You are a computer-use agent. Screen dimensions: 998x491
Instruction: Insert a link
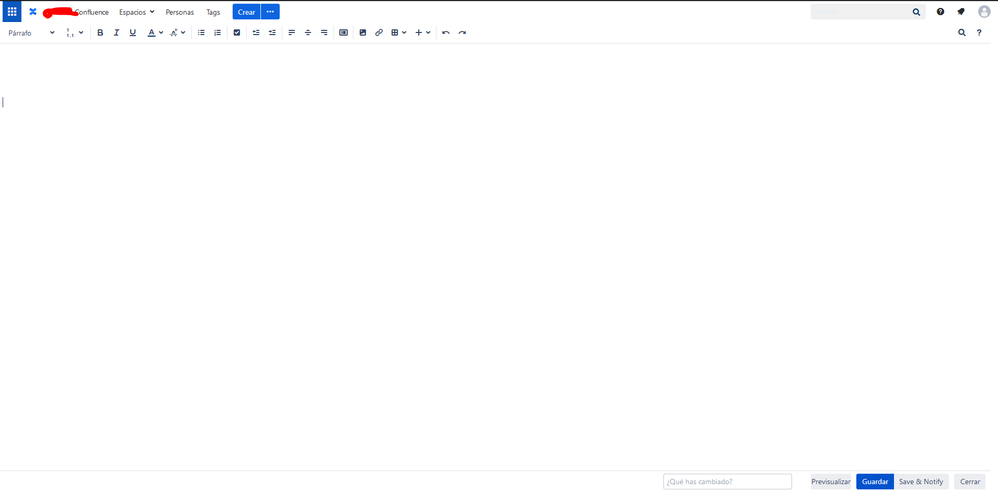click(379, 32)
